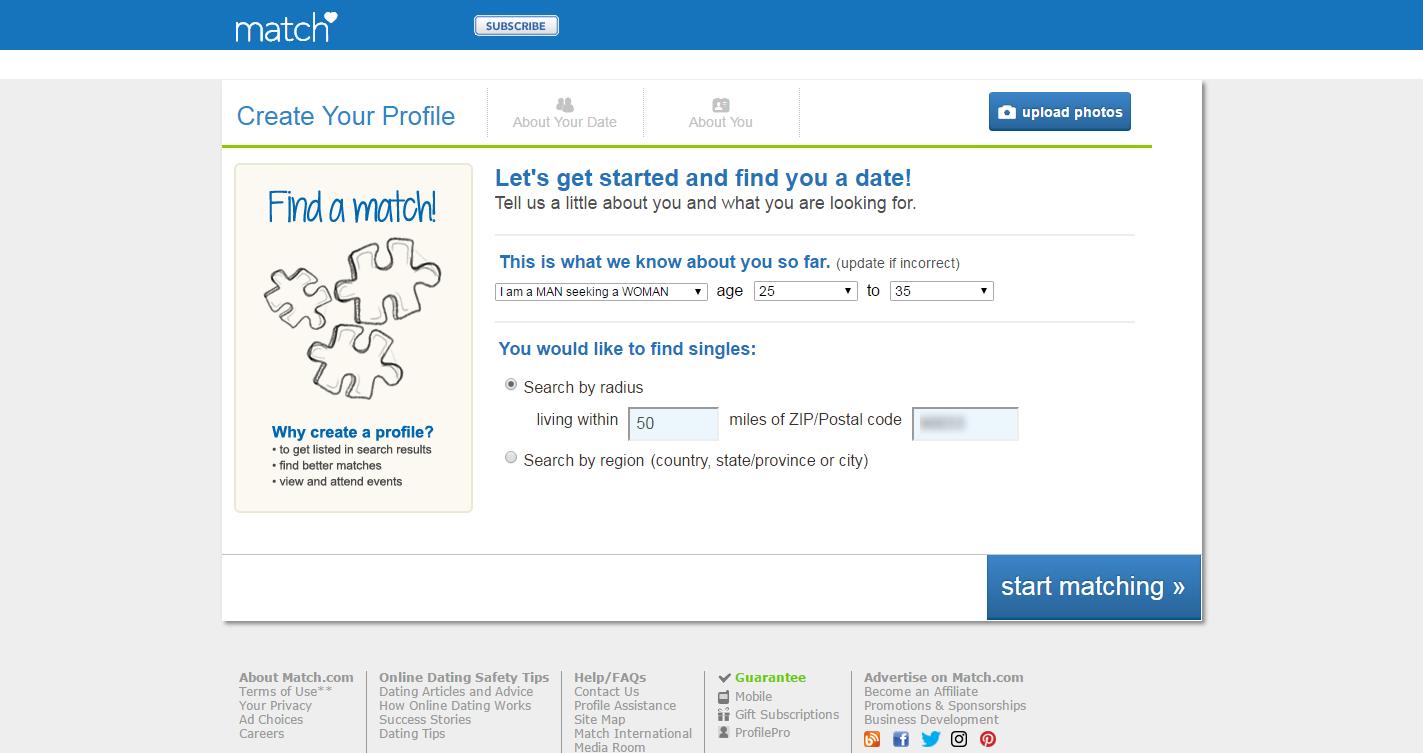Open the Contact Us link
1423x753 pixels.
pyautogui.click(x=606, y=692)
